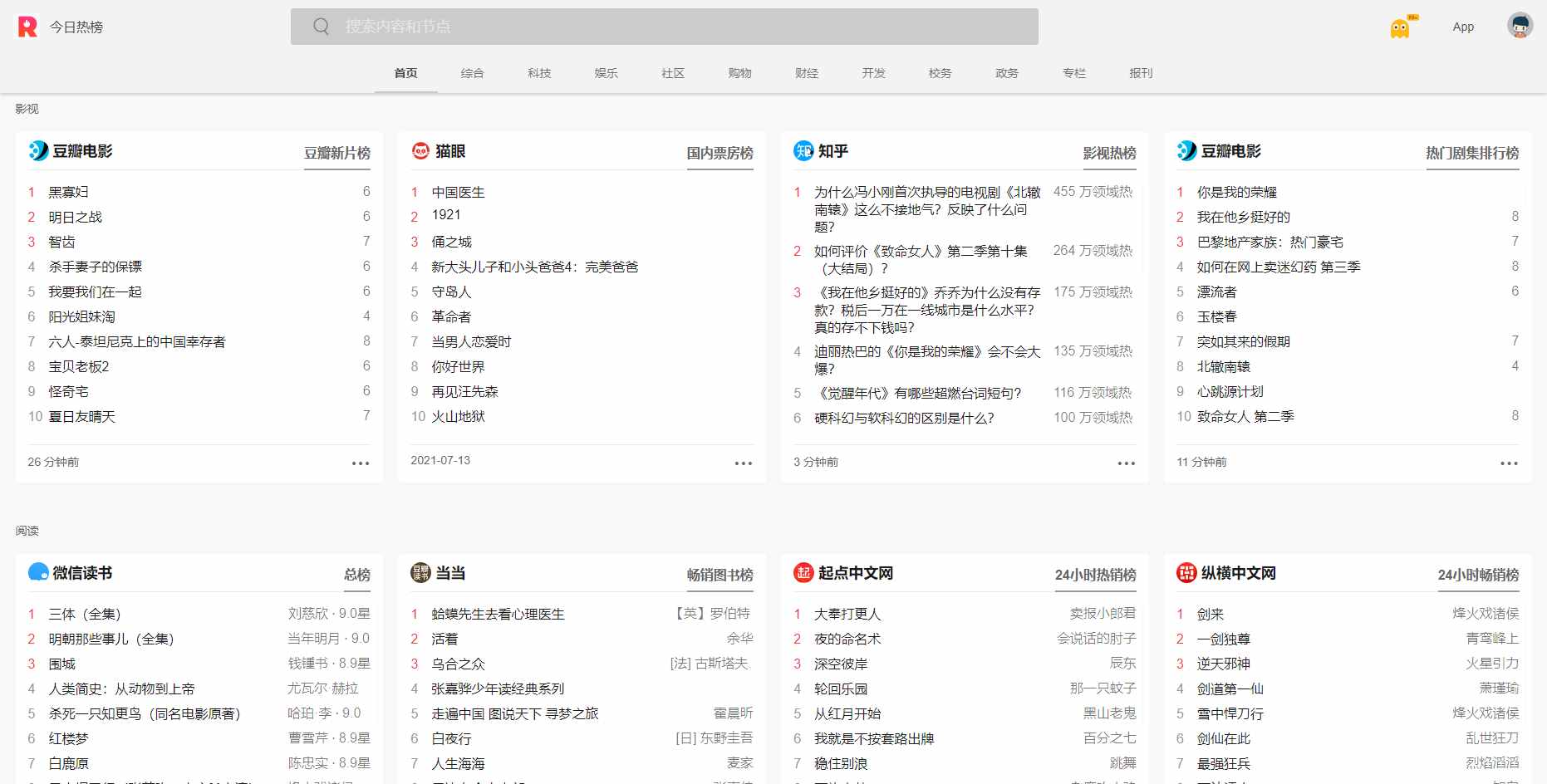Select 24小时畅销榜 tab of 纵横中文网
This screenshot has height=784, width=1547.
point(1478,575)
